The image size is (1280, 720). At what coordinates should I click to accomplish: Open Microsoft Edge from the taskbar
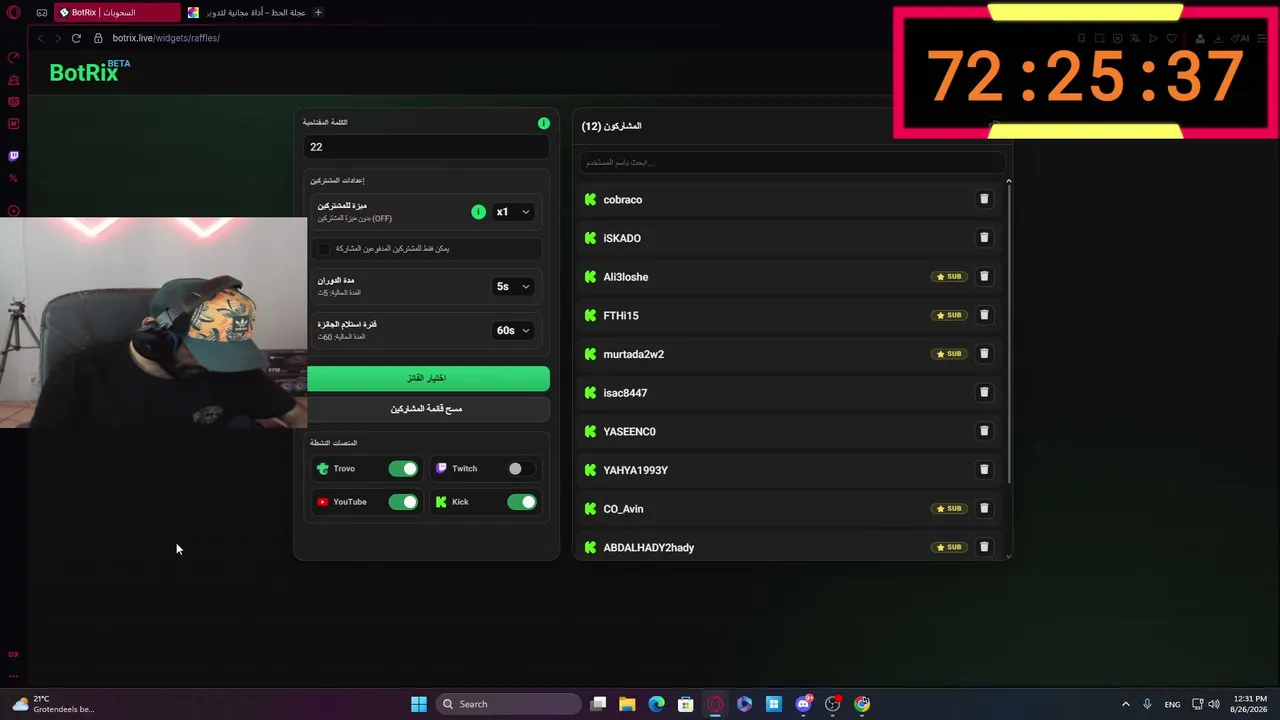tap(656, 704)
